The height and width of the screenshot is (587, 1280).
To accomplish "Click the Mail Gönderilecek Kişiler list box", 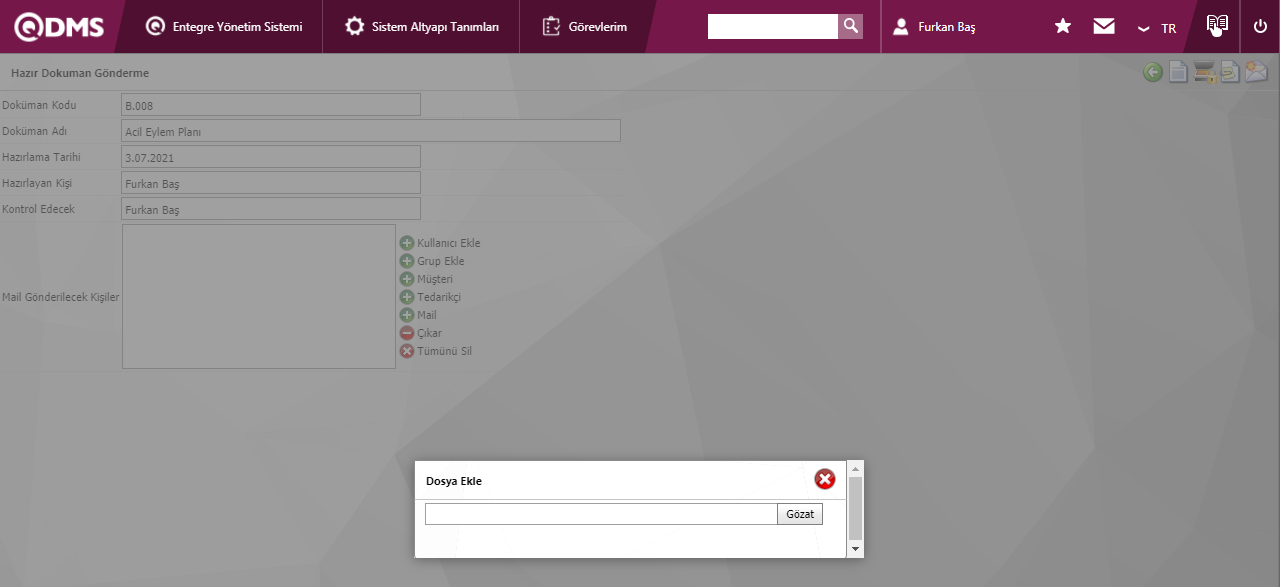I will [259, 296].
